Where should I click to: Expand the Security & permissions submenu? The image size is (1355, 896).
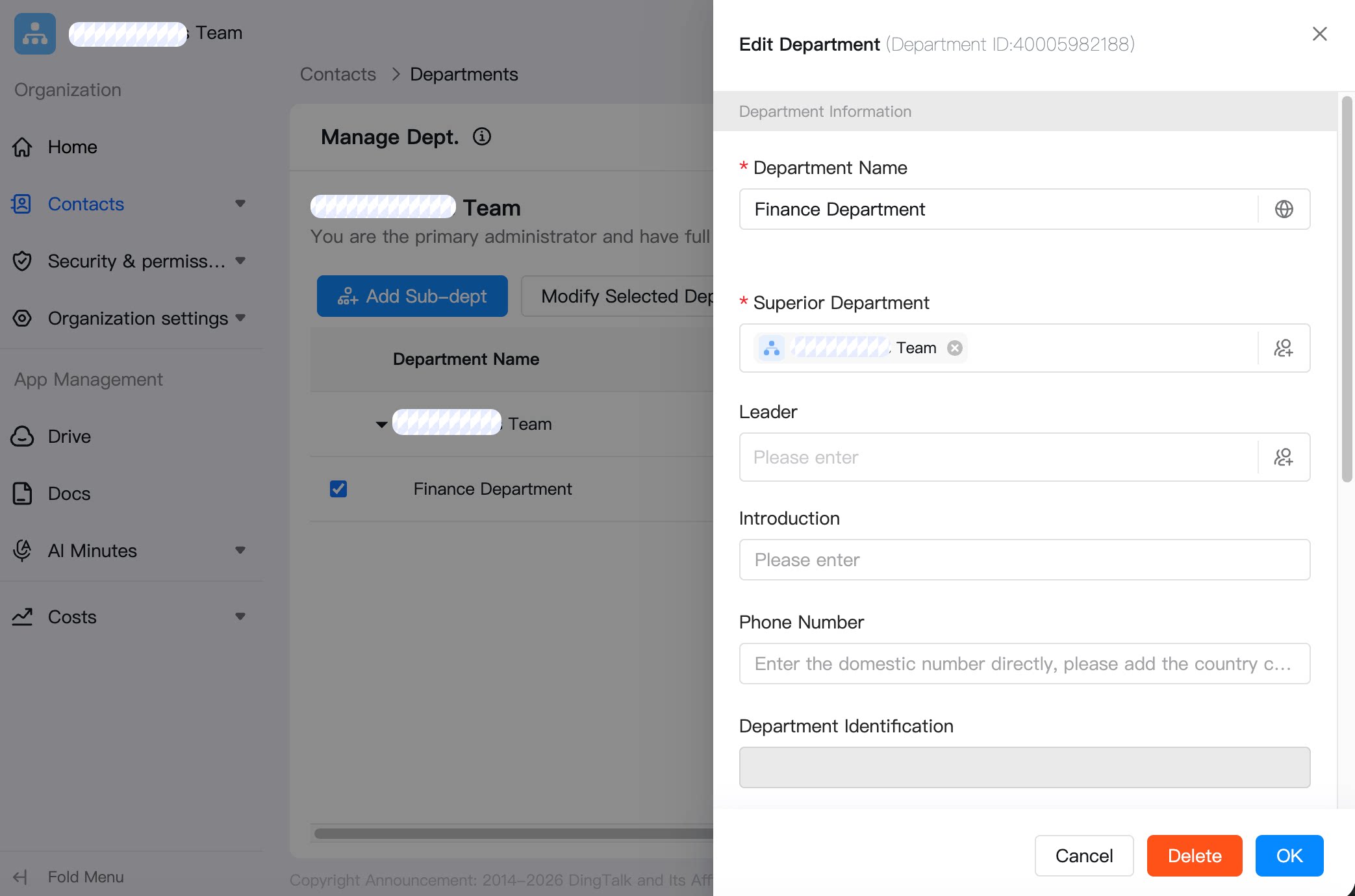click(240, 261)
